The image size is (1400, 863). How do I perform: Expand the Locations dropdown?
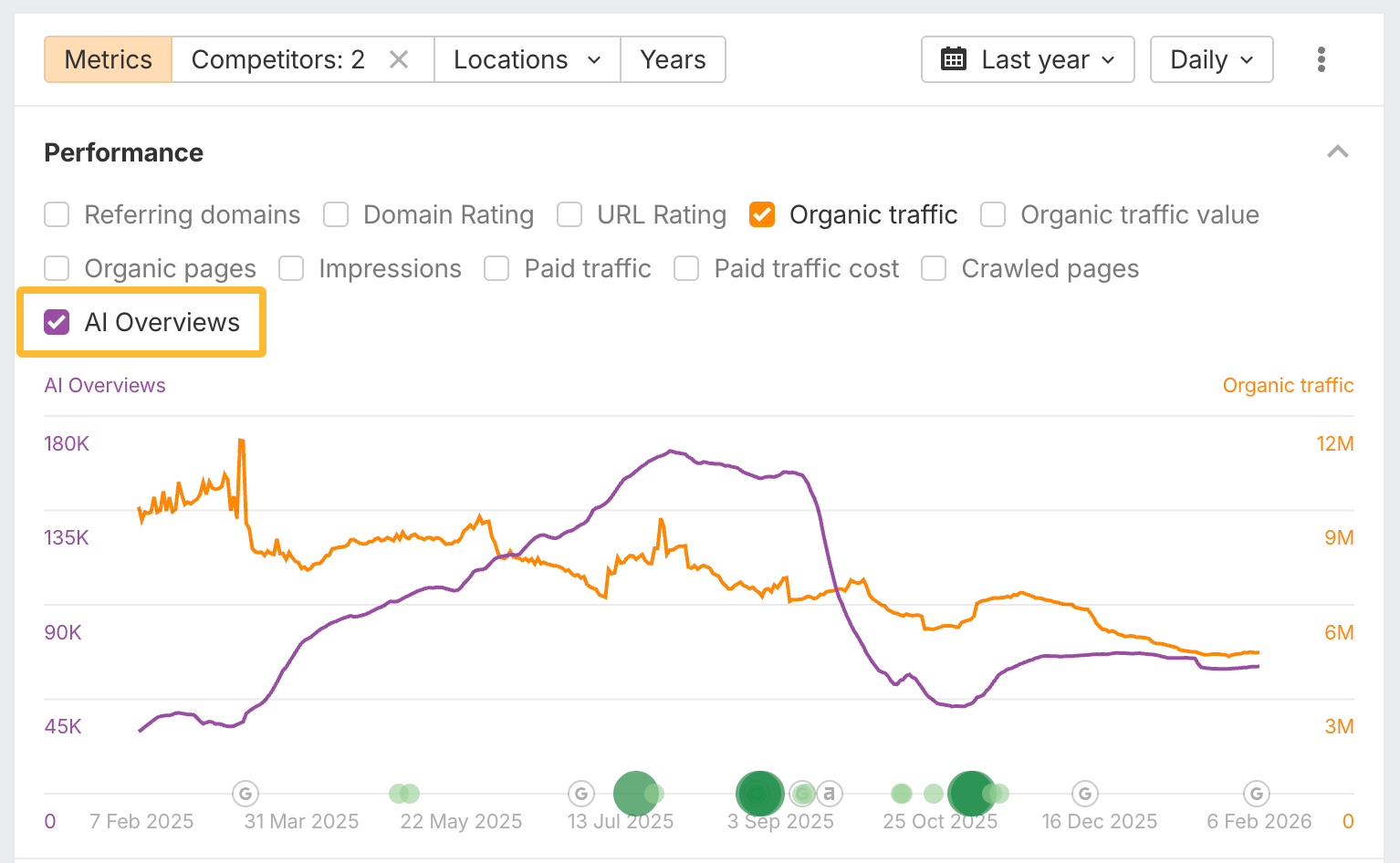527,59
